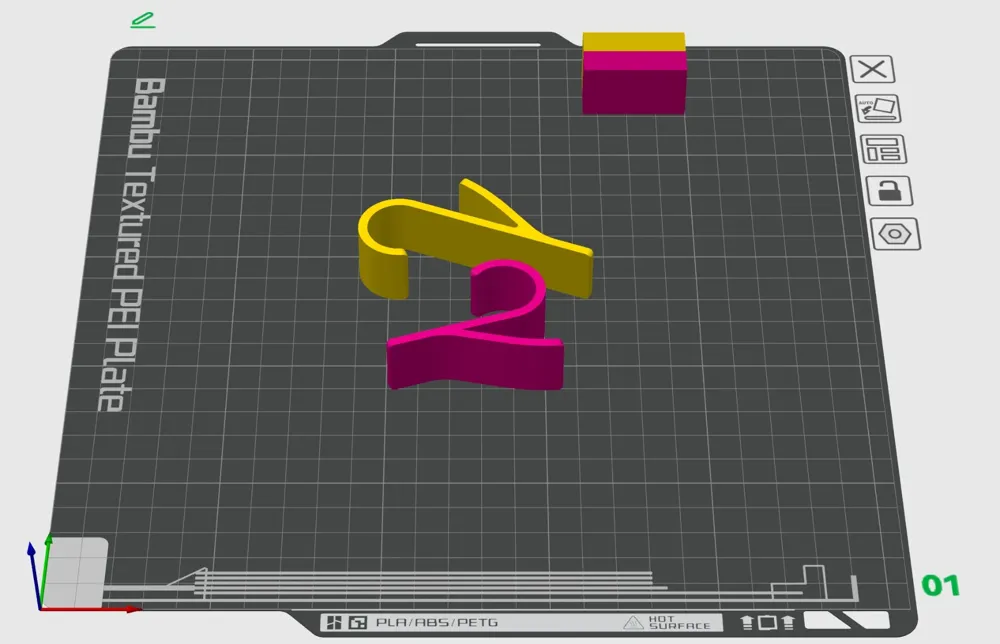Viewport: 1000px width, 644px height.
Task: Click the white handle bar atop the plate
Action: pos(478,45)
